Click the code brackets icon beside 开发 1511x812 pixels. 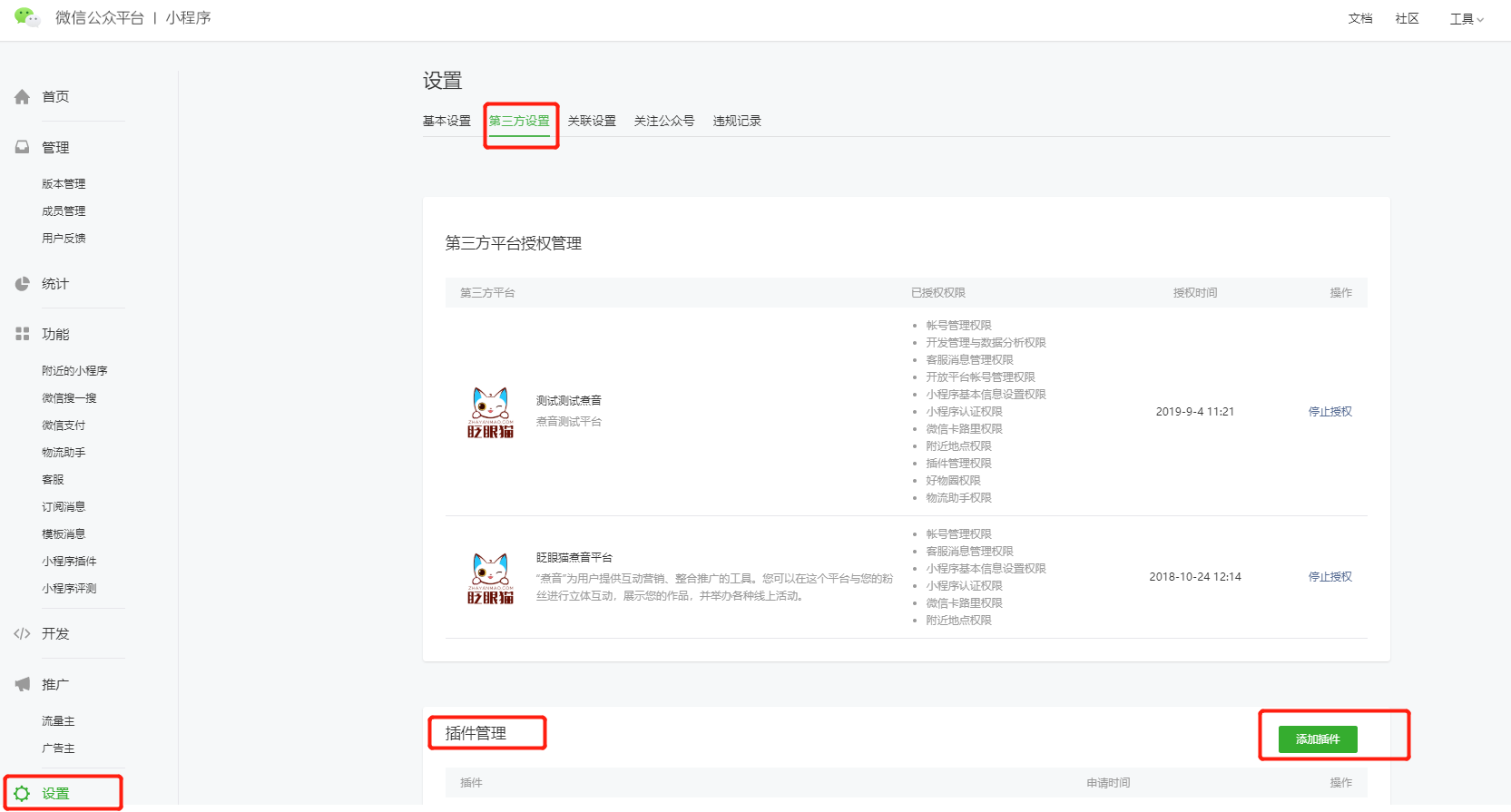click(23, 633)
